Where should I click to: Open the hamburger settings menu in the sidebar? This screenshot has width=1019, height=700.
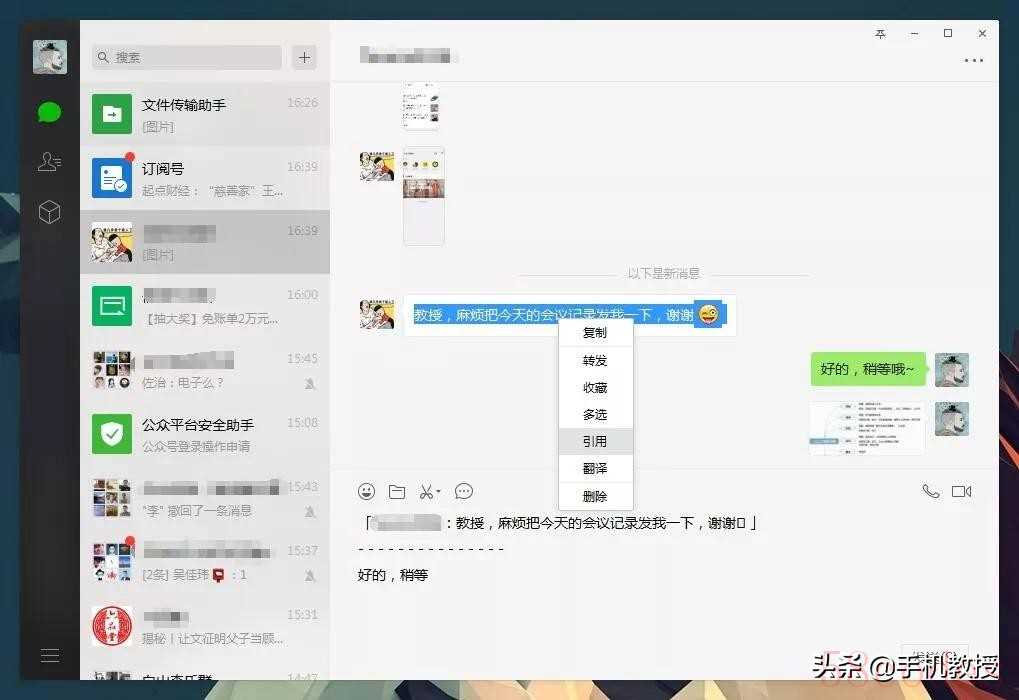(x=50, y=655)
